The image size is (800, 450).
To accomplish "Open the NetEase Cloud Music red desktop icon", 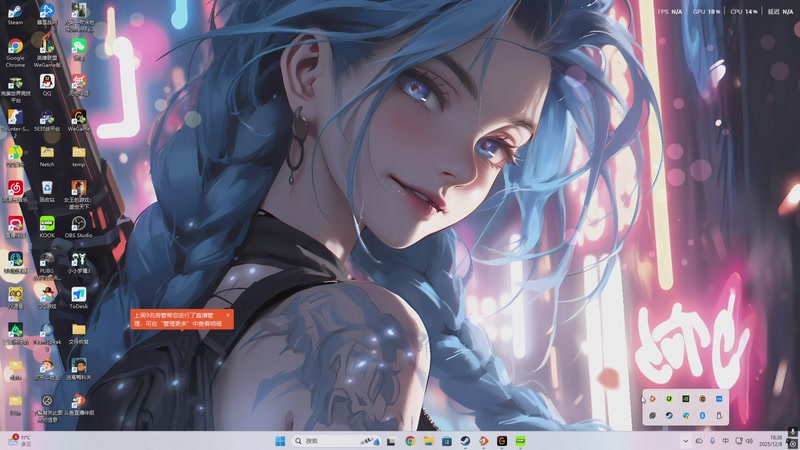I will (15, 191).
